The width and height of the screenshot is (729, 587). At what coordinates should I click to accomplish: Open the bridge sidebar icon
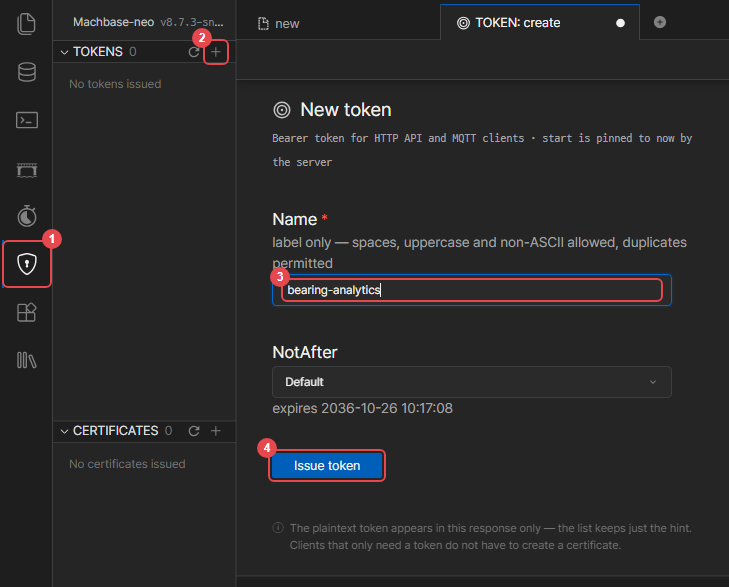(27, 170)
